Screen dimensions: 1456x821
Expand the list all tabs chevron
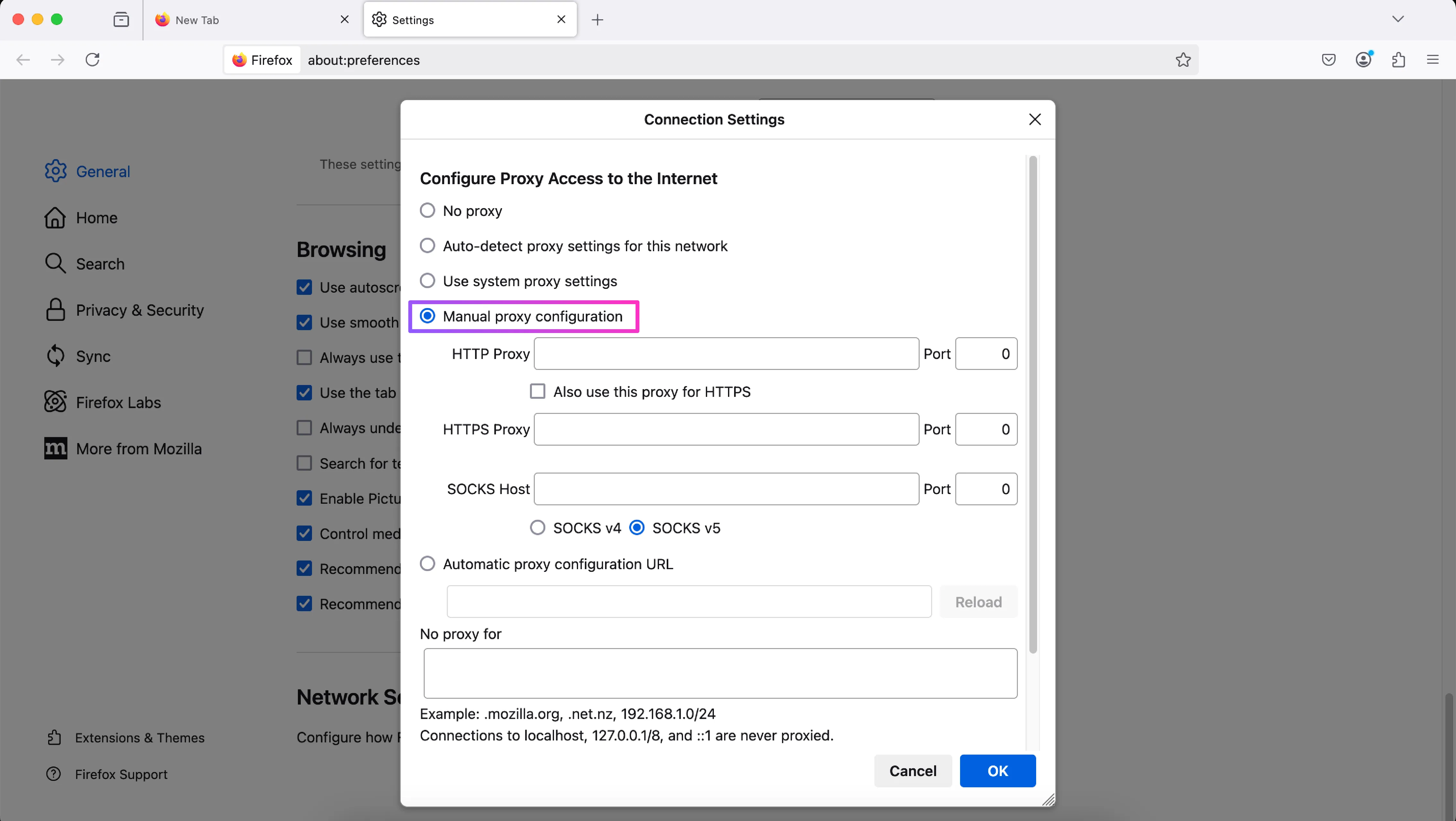coord(1398,19)
